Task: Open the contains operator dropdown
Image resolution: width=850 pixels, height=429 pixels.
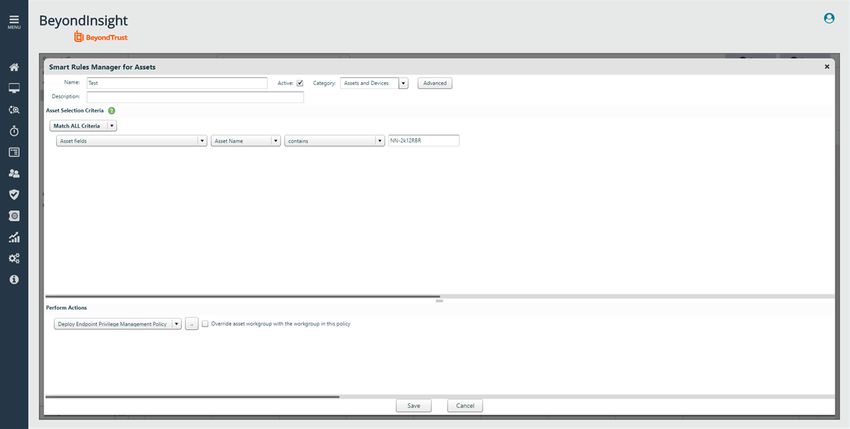Action: (x=334, y=141)
